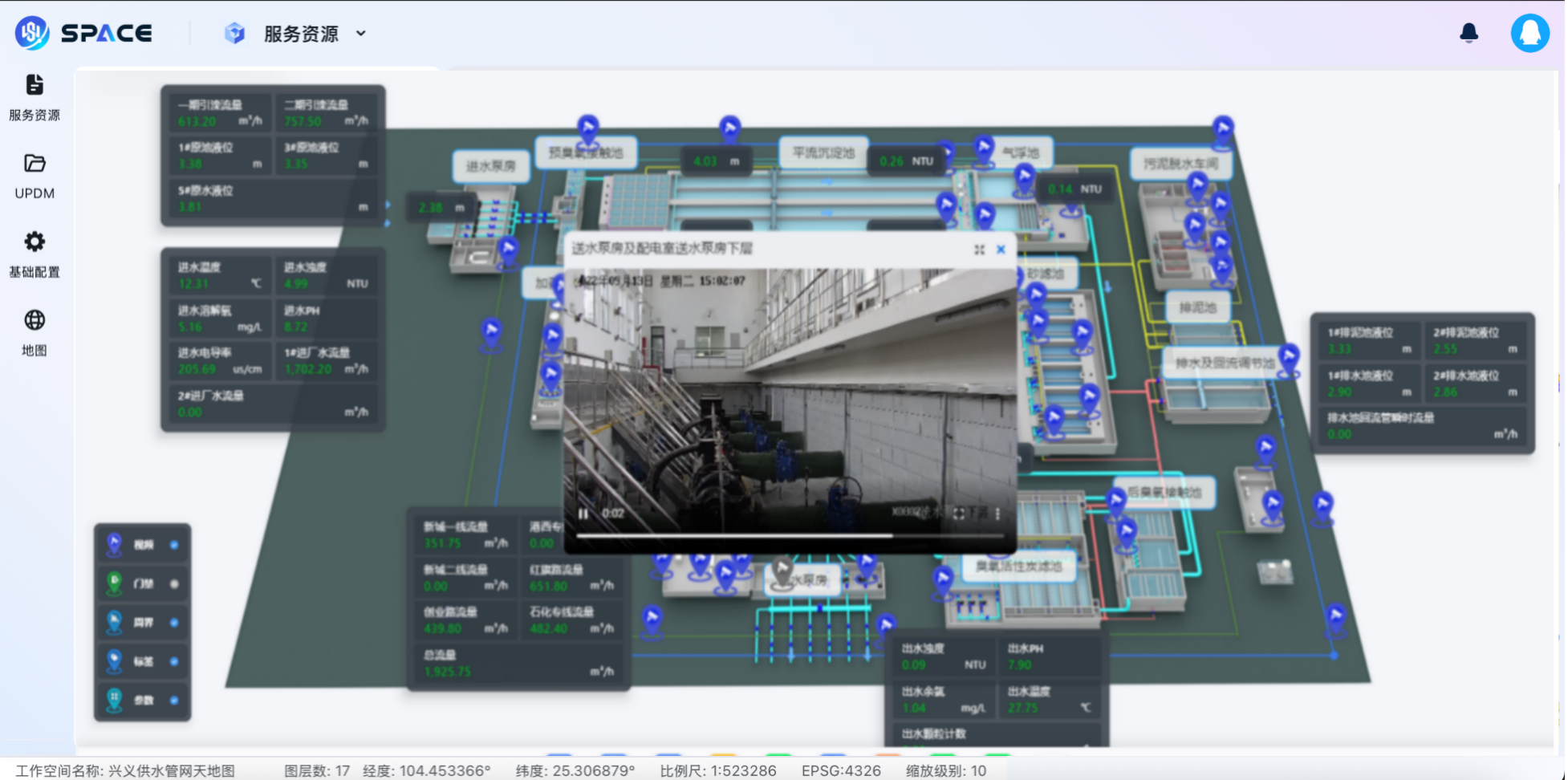Image resolution: width=1568 pixels, height=780 pixels.
Task: Click the camera marker above 污泥脱水车间 label
Action: (1222, 130)
